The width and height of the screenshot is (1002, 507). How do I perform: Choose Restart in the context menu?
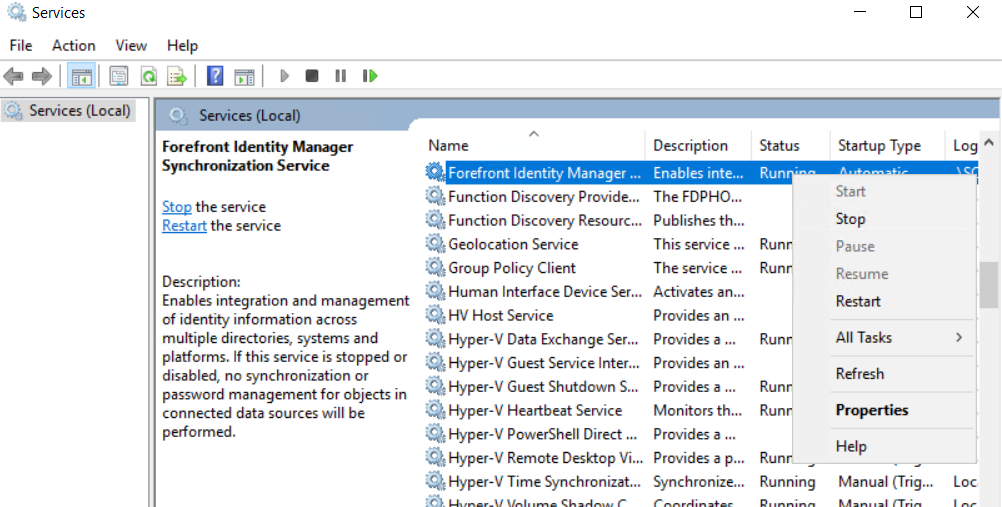(884, 301)
